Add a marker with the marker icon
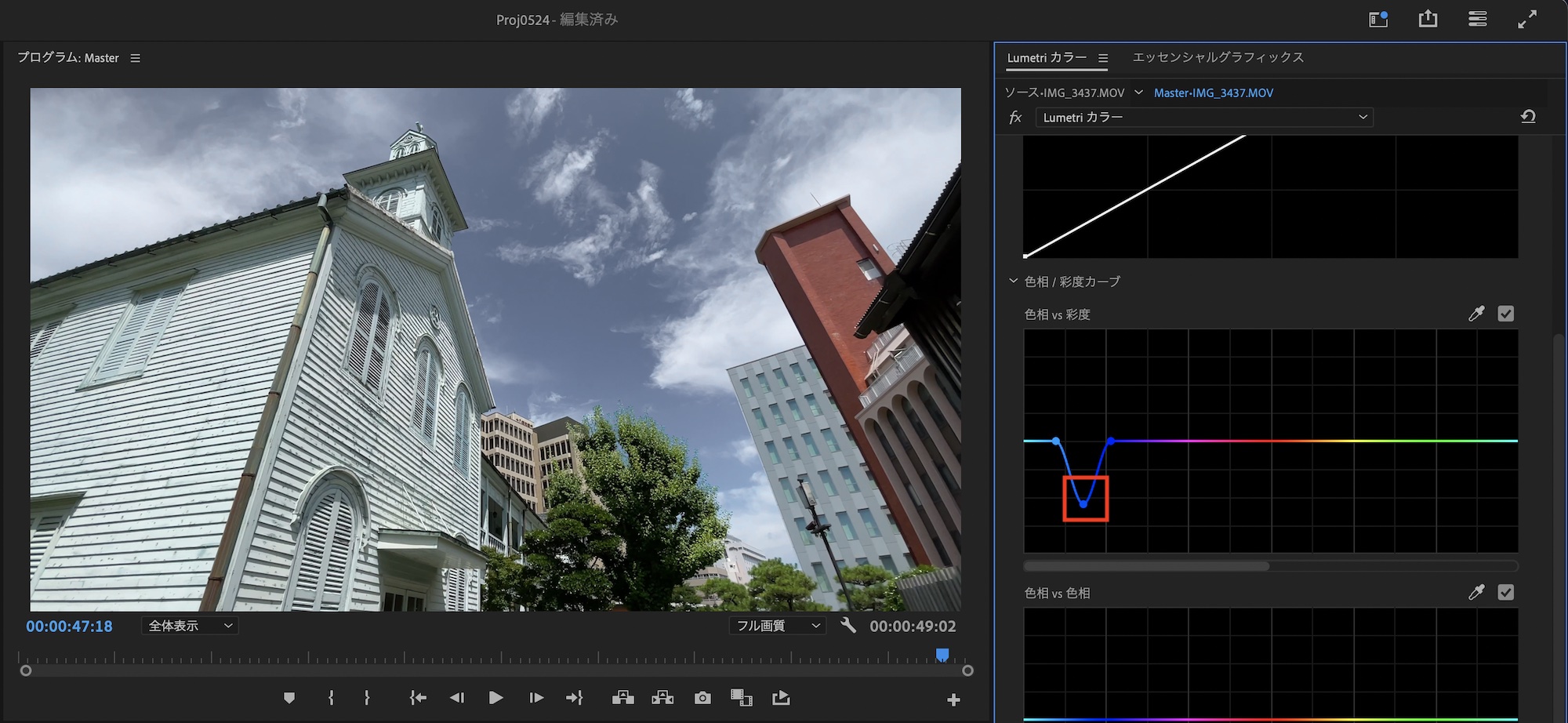Viewport: 1568px width, 723px height. (289, 698)
